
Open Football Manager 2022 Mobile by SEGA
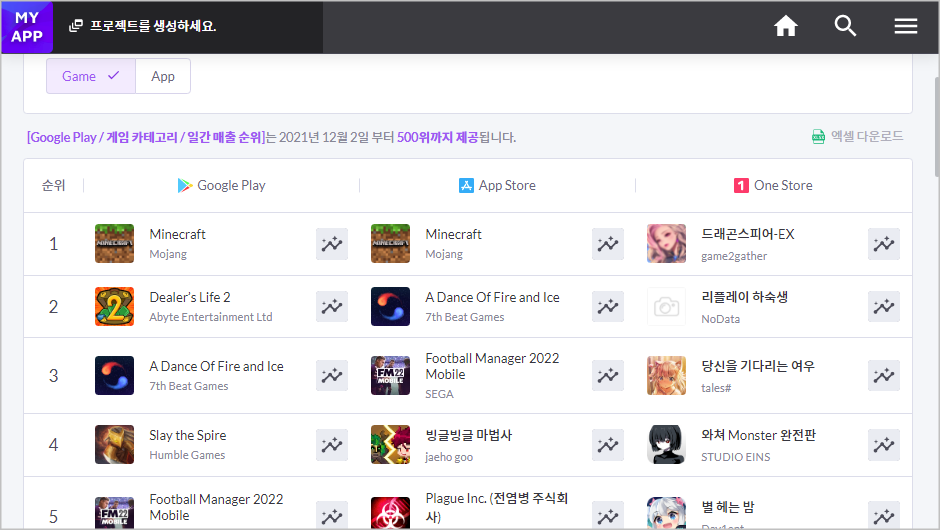pyautogui.click(x=492, y=366)
